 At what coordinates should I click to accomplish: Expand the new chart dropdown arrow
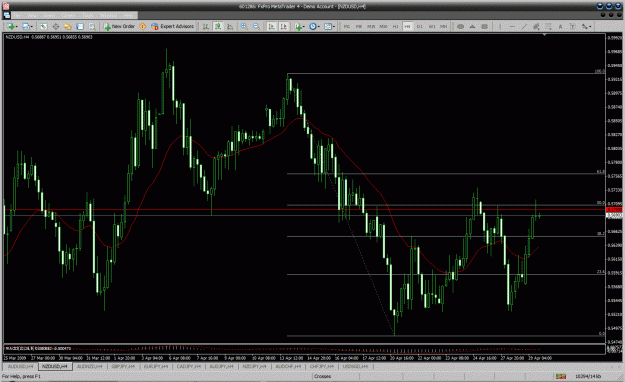pos(16,27)
